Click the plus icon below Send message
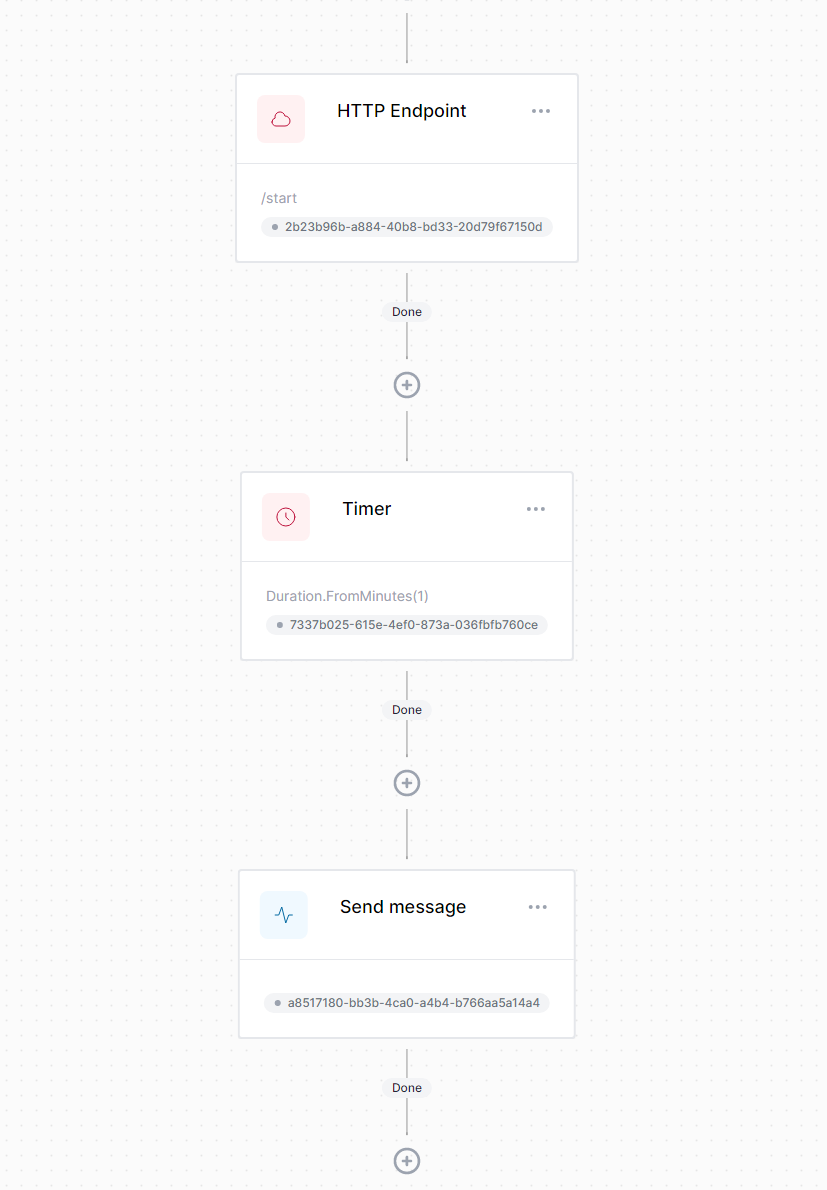 pyautogui.click(x=406, y=1161)
